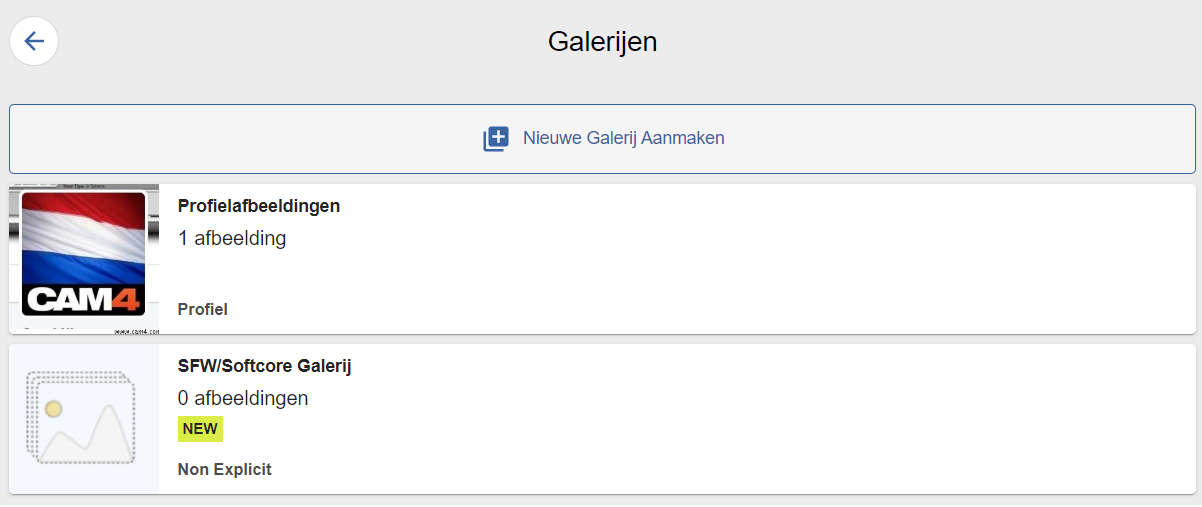Viewport: 1202px width, 507px height.
Task: Click the sun circle in placeholder image
Action: point(54,409)
